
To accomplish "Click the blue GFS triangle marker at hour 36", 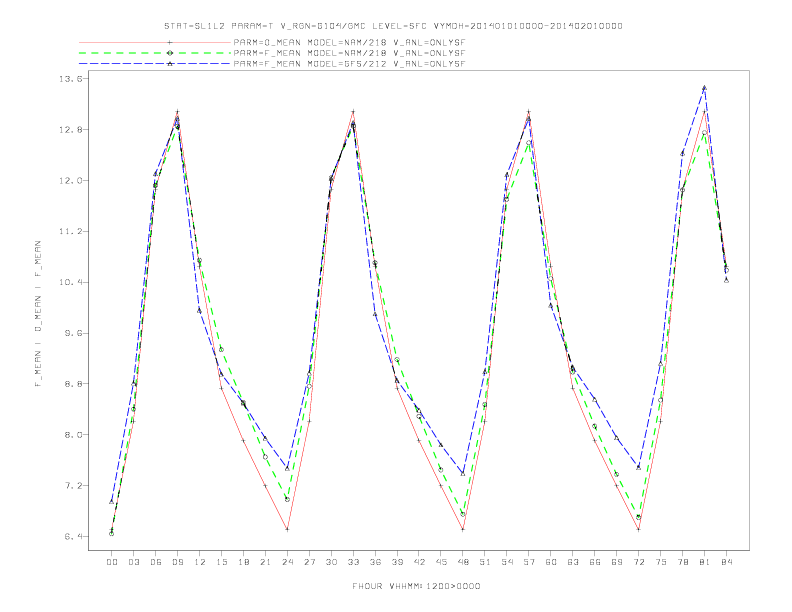I will 375,314.
